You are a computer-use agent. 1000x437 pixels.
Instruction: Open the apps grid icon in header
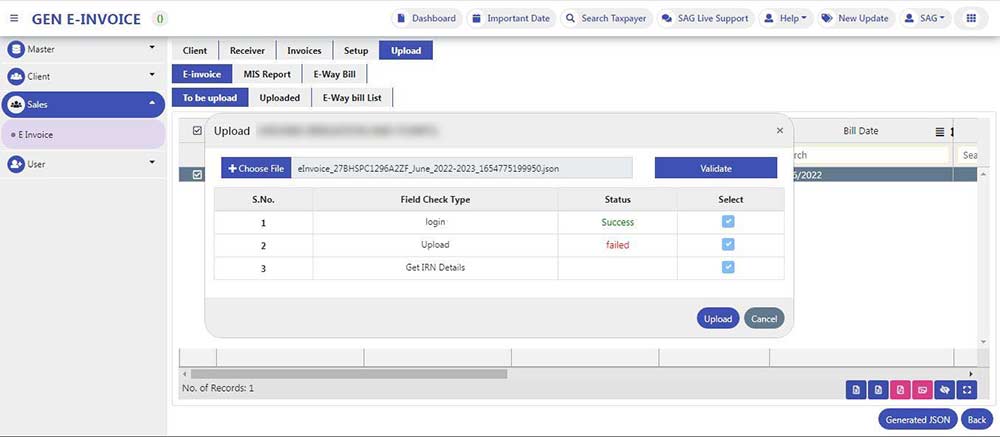(x=971, y=18)
